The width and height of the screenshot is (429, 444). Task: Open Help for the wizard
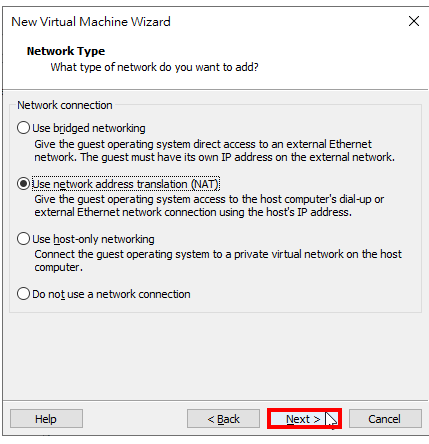(x=46, y=419)
